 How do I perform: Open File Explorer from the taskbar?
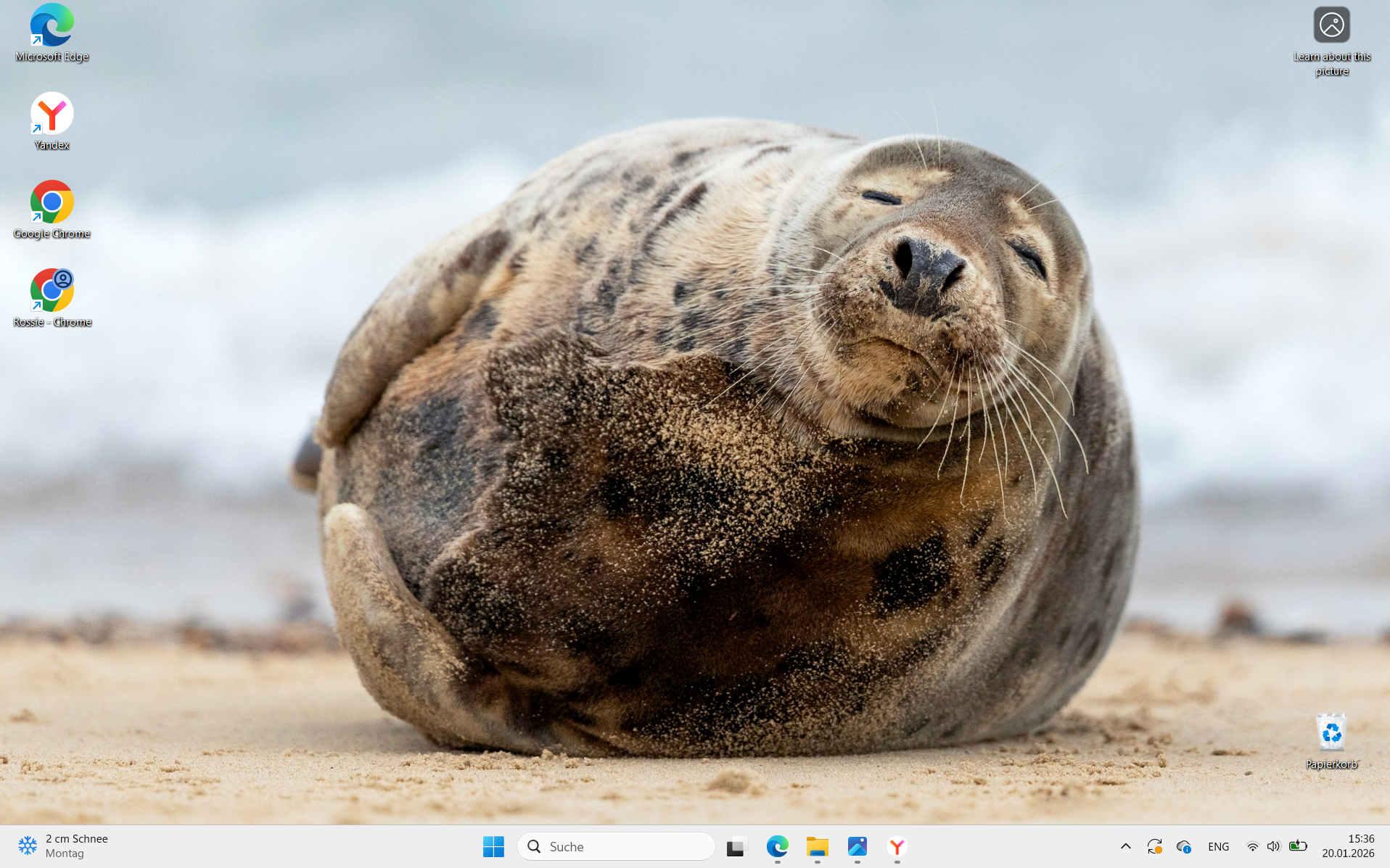click(817, 846)
